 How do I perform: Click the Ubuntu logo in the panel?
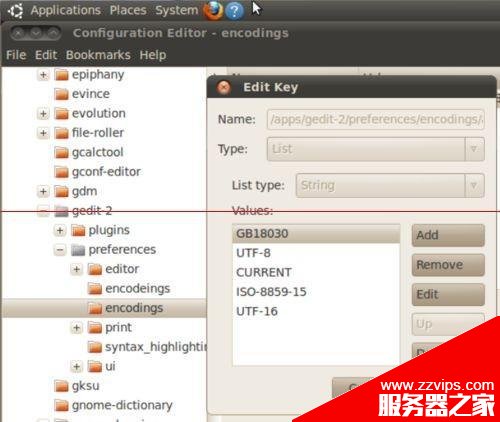click(16, 10)
